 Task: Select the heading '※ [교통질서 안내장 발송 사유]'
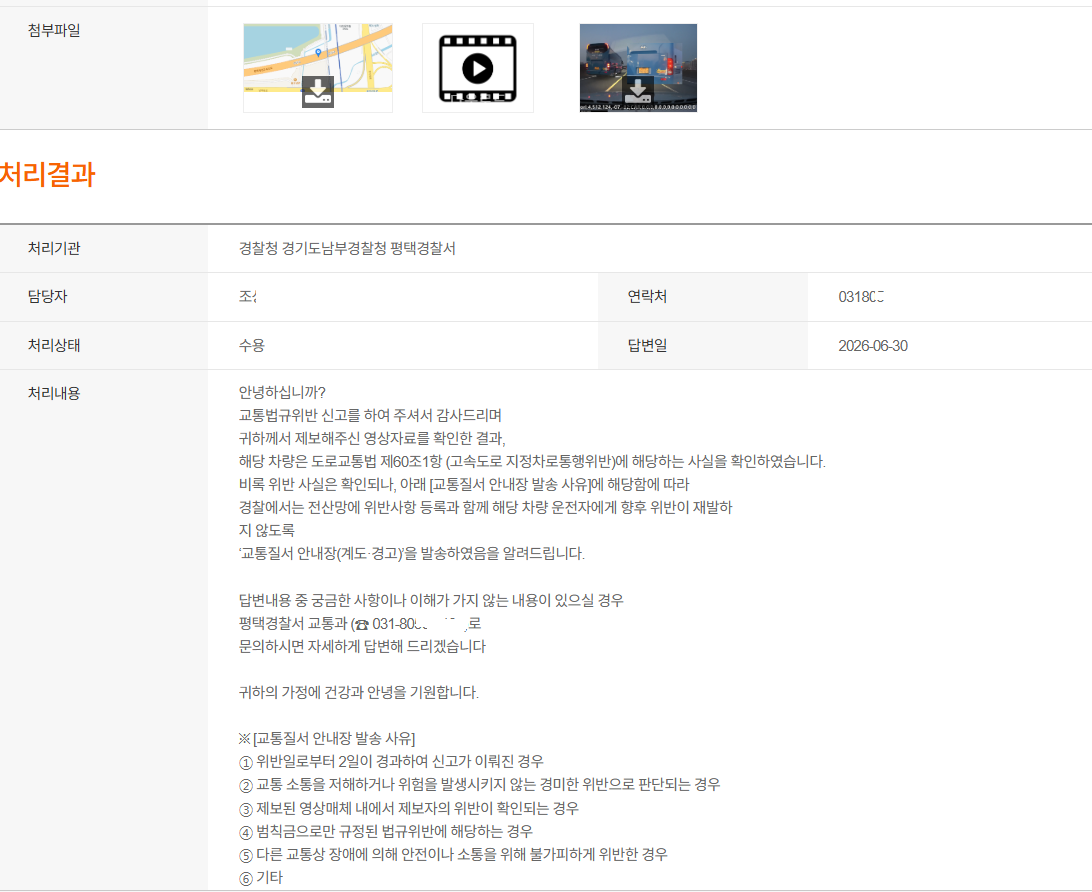(327, 739)
